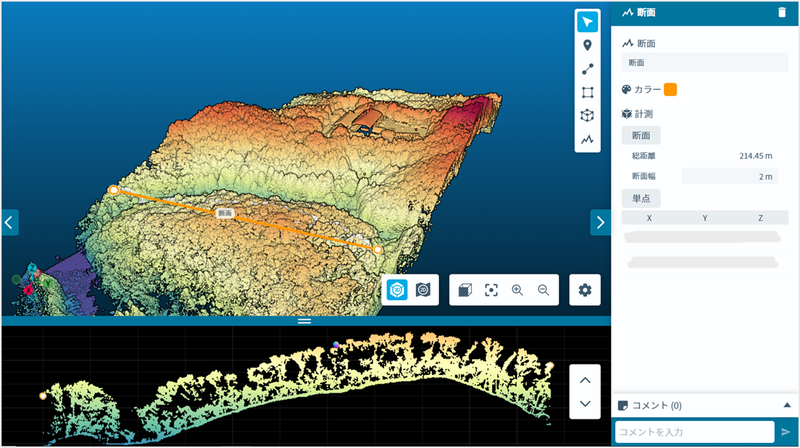
Task: Click the orange カラー swatch
Action: [671, 89]
